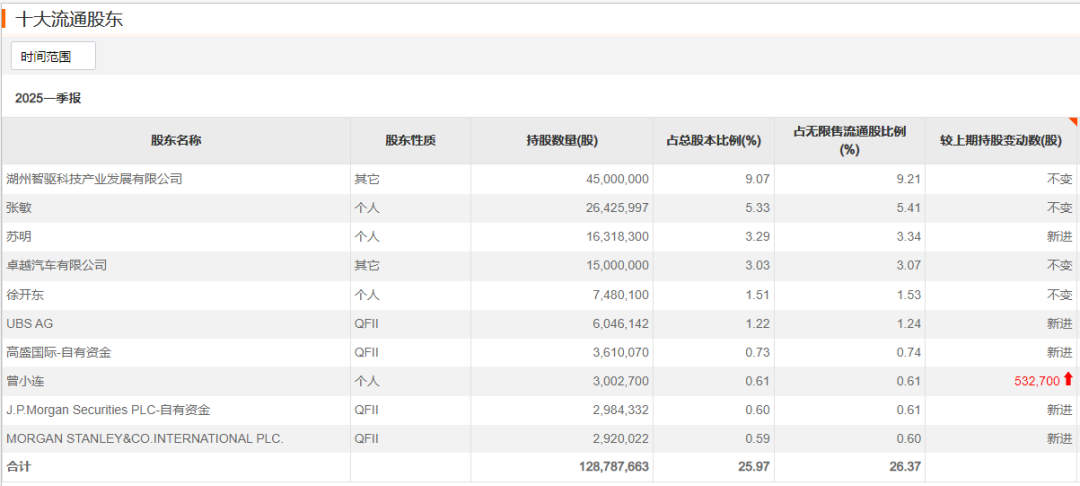Open shareholder 湖州智驱科技产业发展有限公司
This screenshot has height=486, width=1080.
[94, 179]
